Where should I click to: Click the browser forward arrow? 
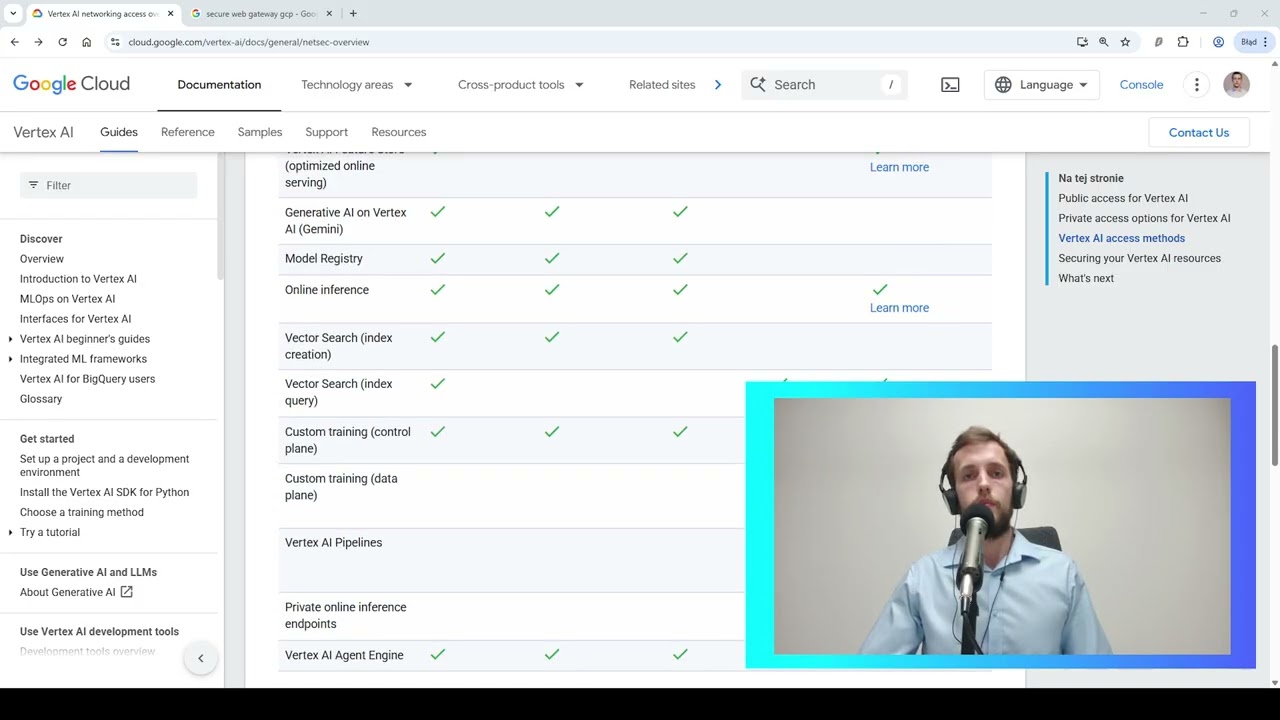point(38,42)
